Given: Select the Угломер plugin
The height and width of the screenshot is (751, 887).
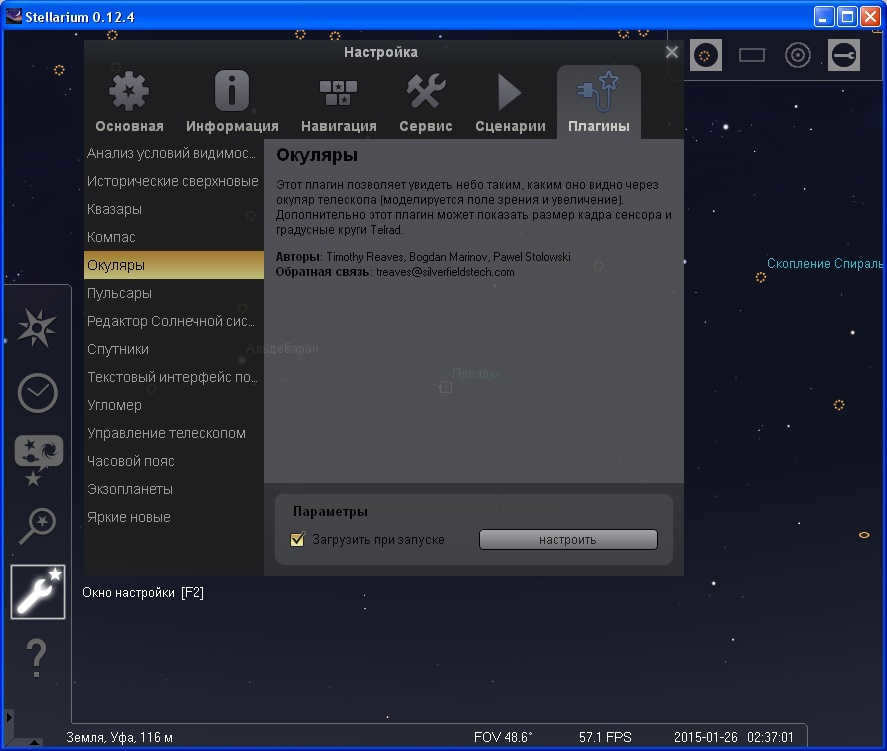Looking at the screenshot, I should point(174,405).
